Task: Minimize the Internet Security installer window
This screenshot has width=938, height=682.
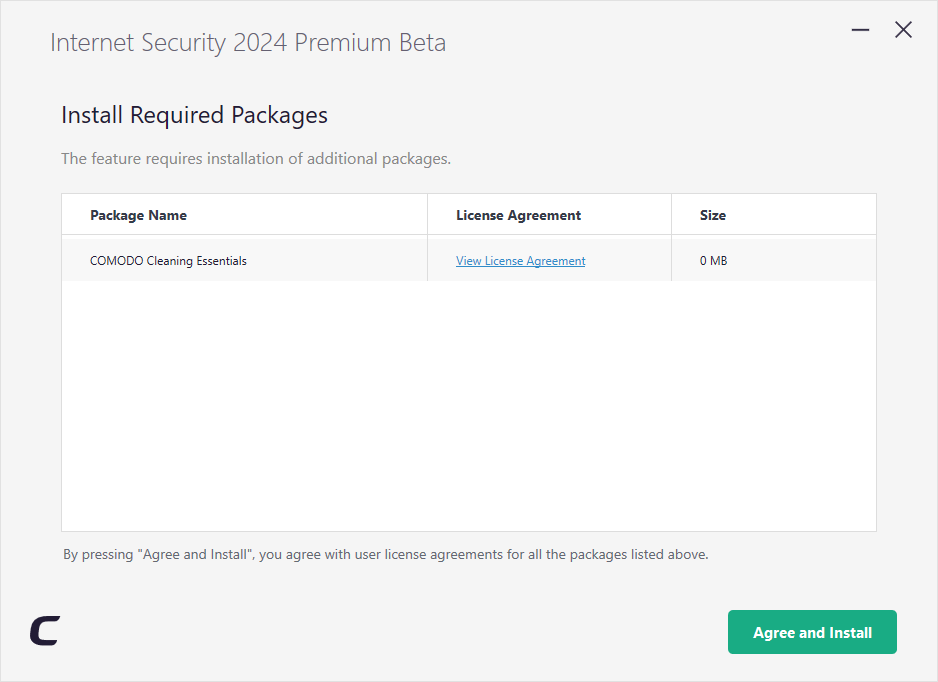Action: point(860,30)
